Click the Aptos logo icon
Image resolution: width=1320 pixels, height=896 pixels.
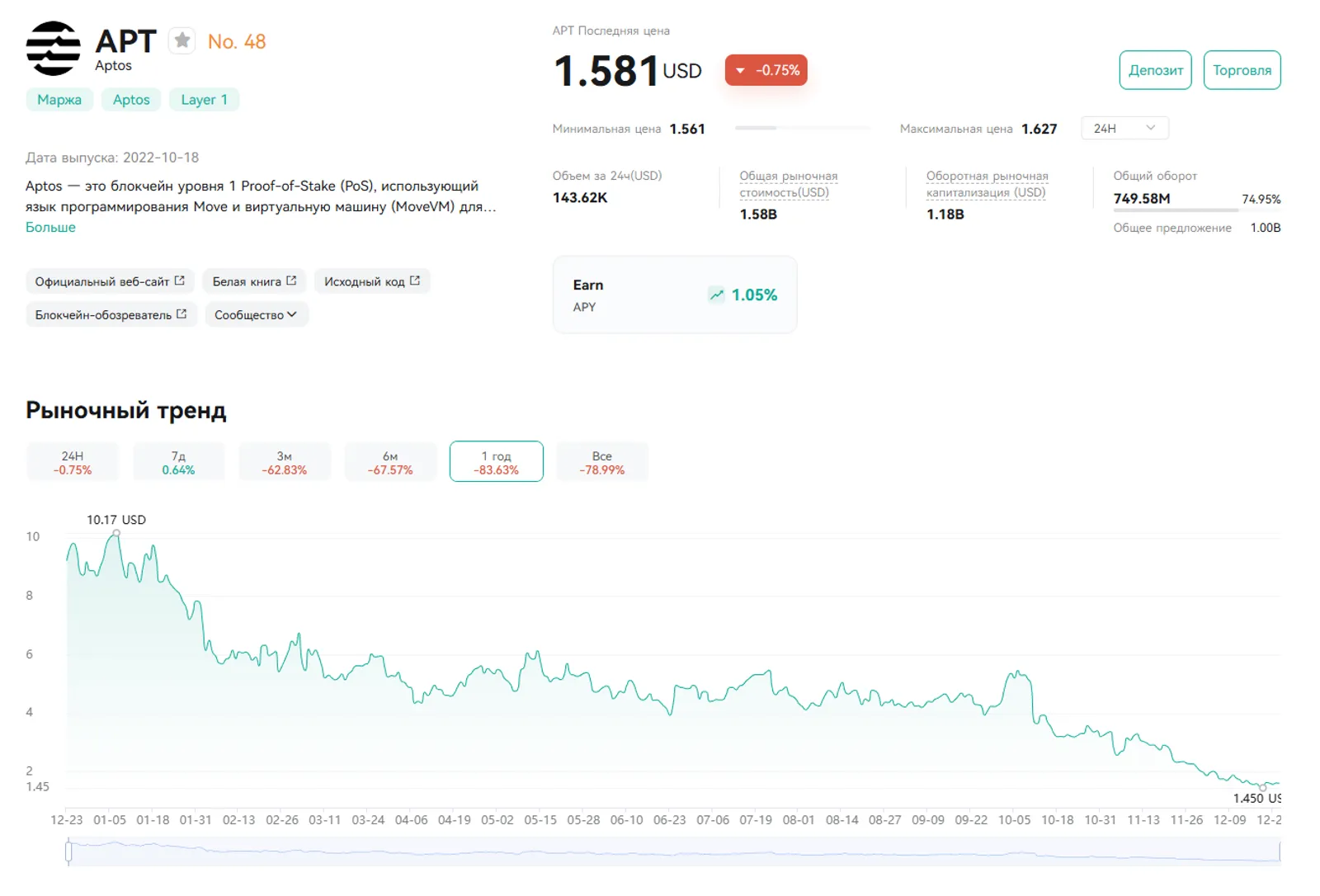(53, 49)
